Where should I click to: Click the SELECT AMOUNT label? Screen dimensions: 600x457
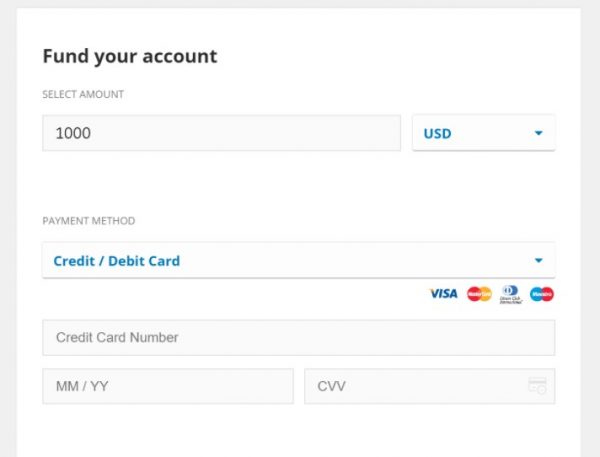coord(83,94)
